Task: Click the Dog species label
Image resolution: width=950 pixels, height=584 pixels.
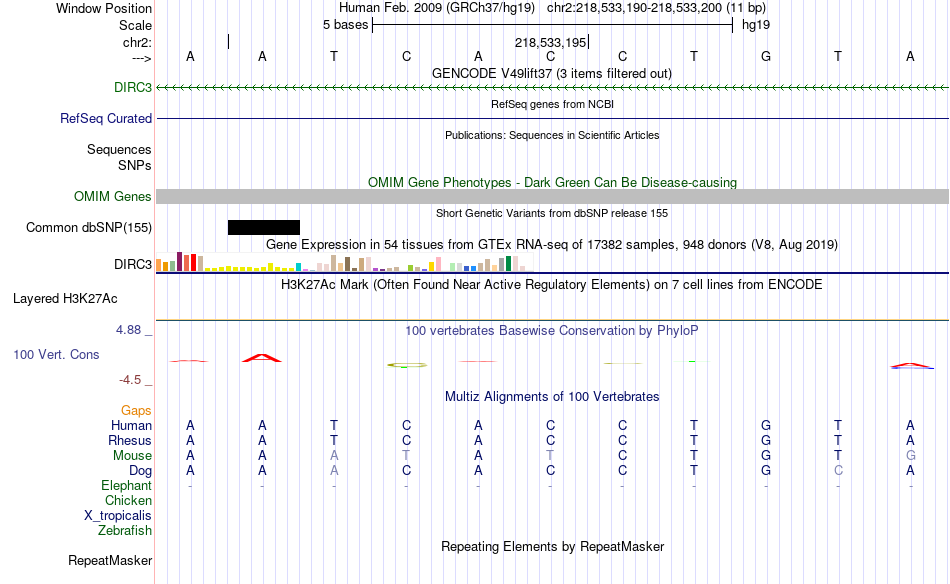Action: click(140, 470)
